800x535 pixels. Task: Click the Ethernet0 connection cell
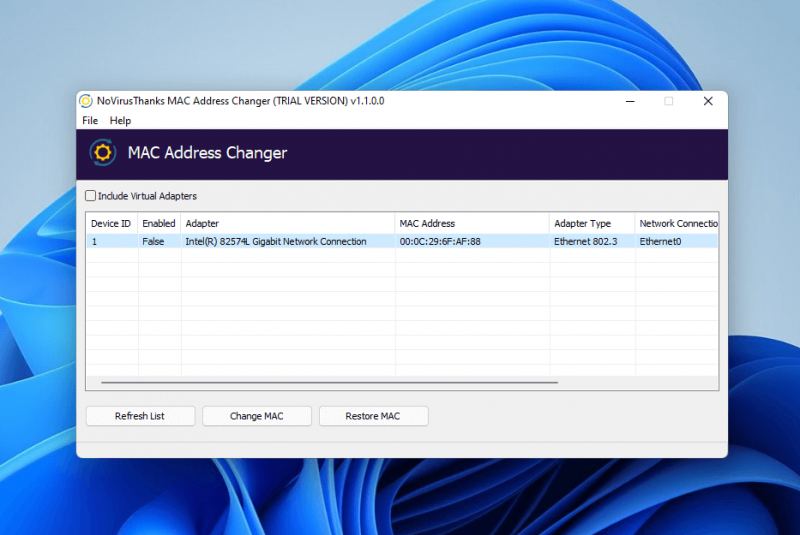tap(660, 242)
